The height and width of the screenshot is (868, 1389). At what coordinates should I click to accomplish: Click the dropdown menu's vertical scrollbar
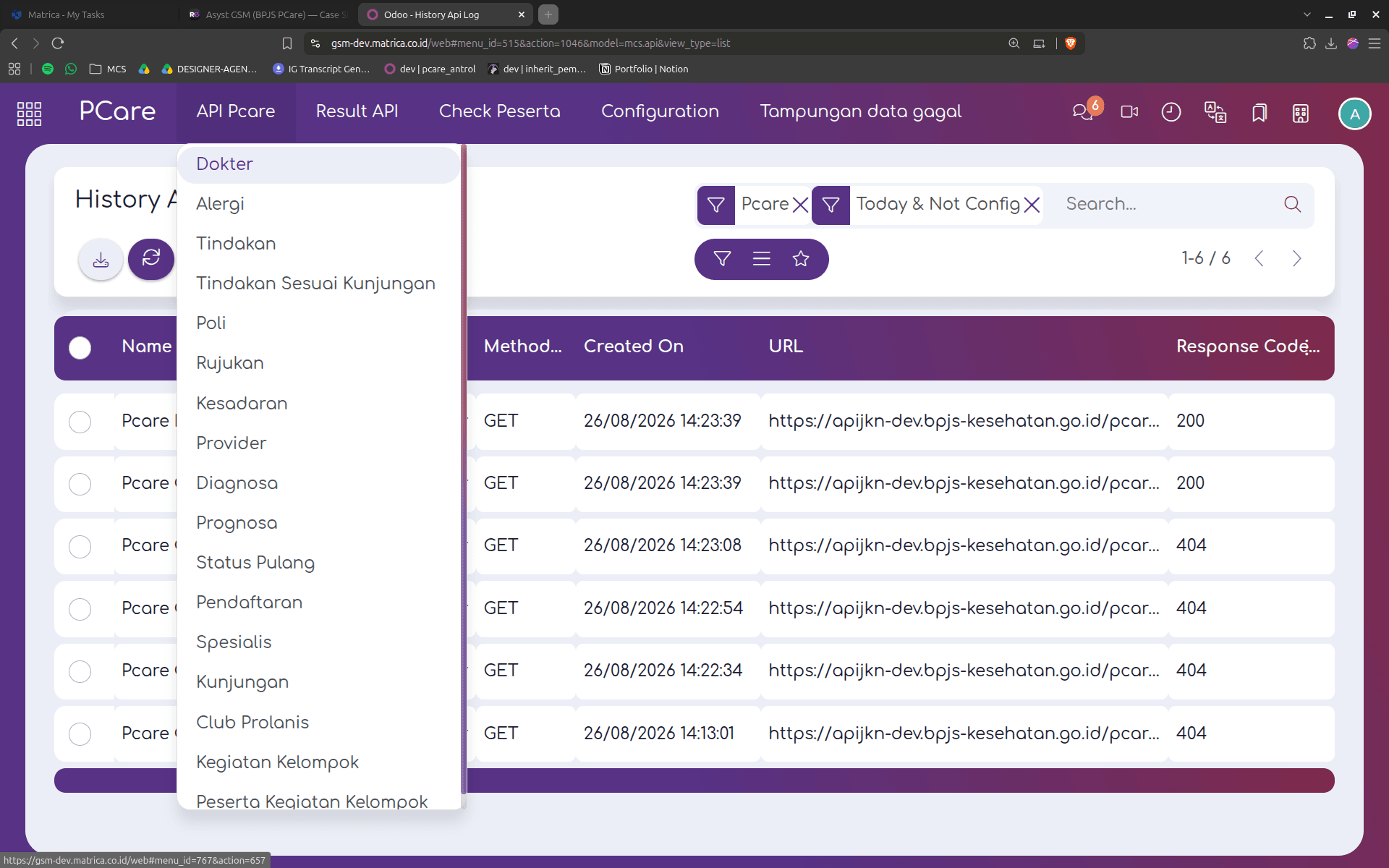(464, 470)
